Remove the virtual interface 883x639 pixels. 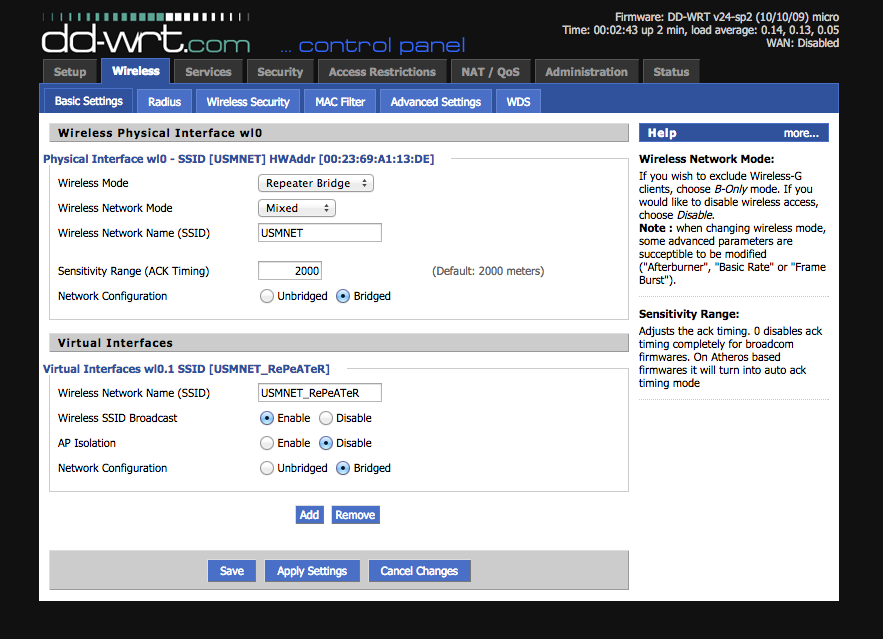[355, 515]
